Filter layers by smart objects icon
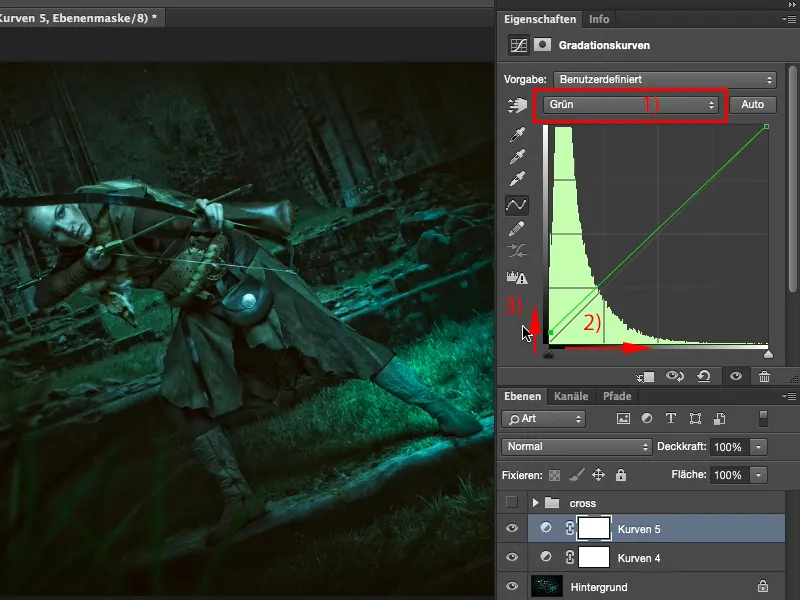This screenshot has height=600, width=800. click(x=719, y=419)
